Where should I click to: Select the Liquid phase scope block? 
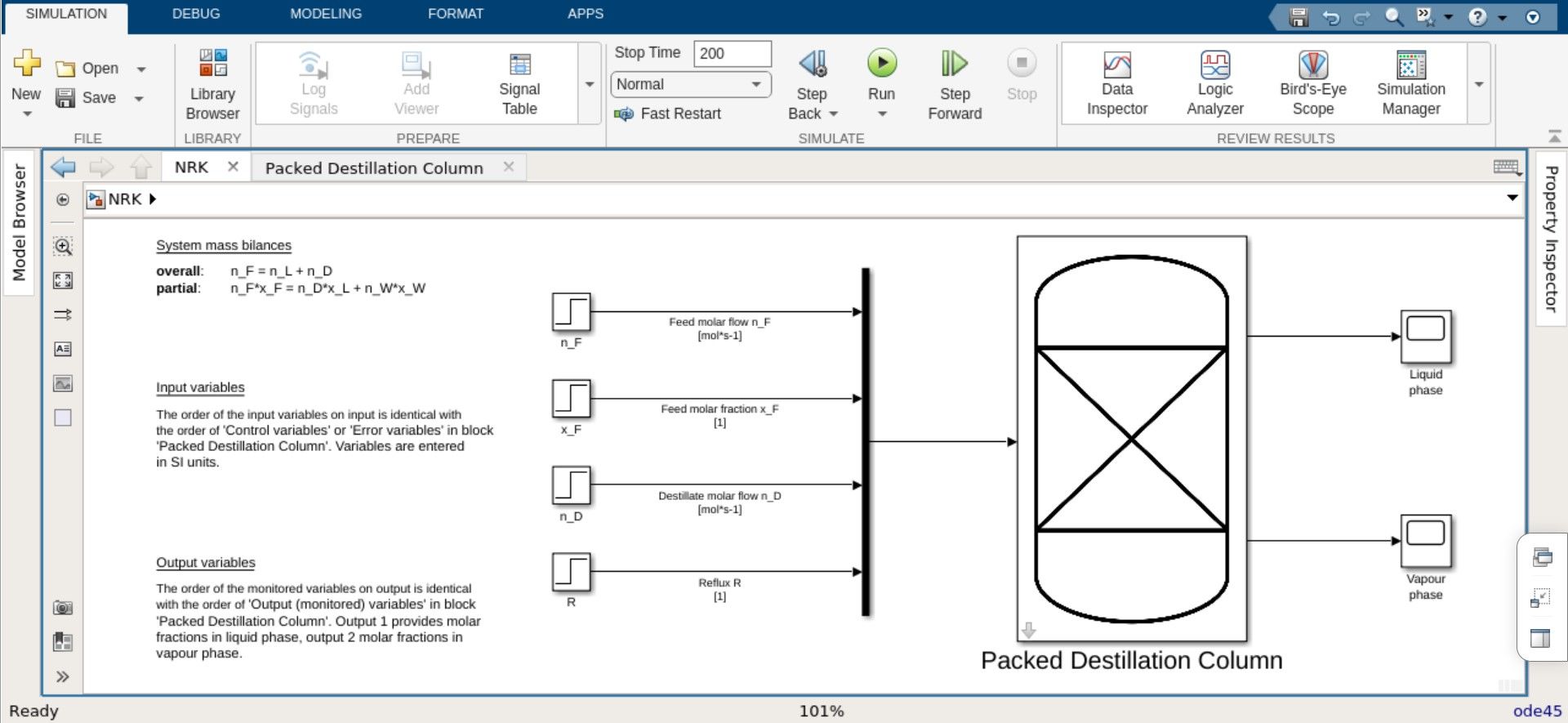[x=1426, y=336]
